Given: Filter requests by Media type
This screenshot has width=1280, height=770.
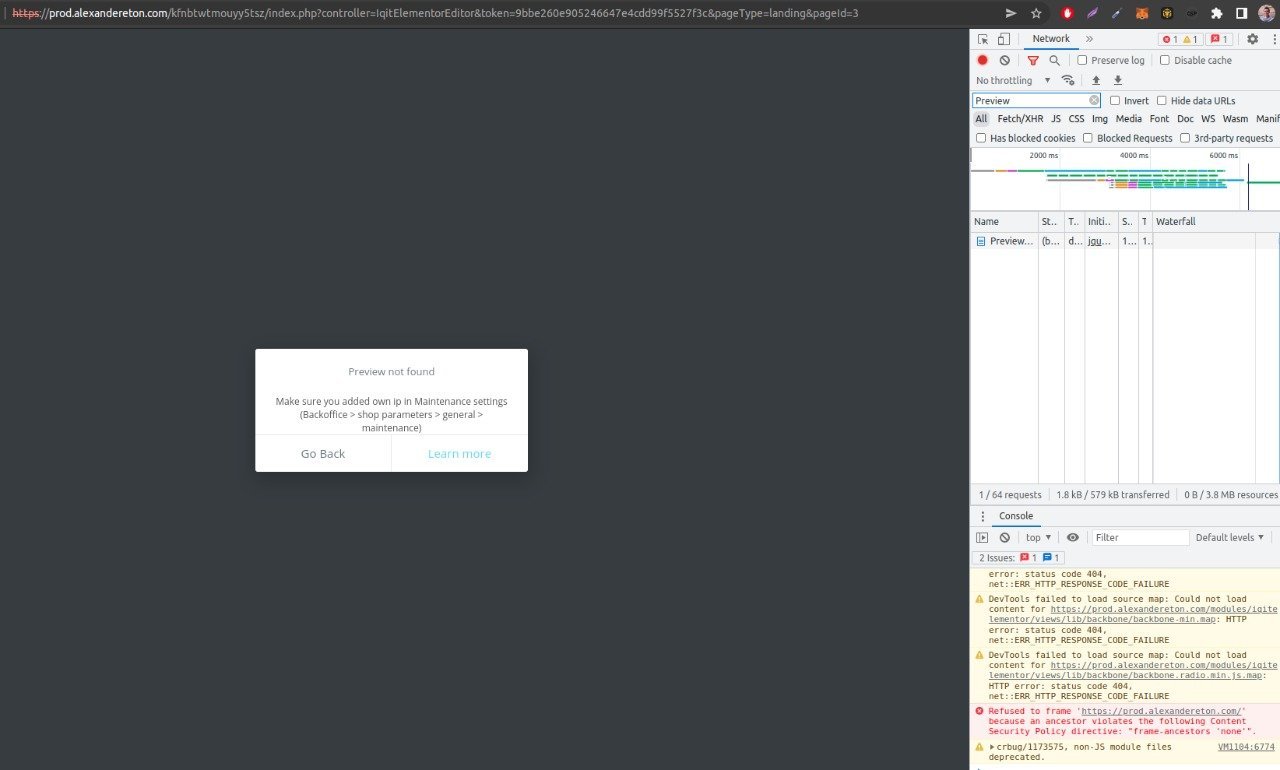Looking at the screenshot, I should [x=1129, y=119].
